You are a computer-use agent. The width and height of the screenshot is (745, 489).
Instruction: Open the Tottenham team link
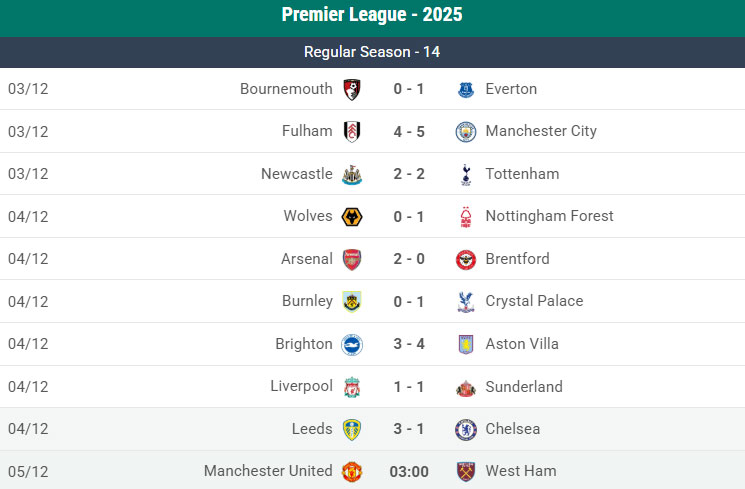pyautogui.click(x=522, y=174)
